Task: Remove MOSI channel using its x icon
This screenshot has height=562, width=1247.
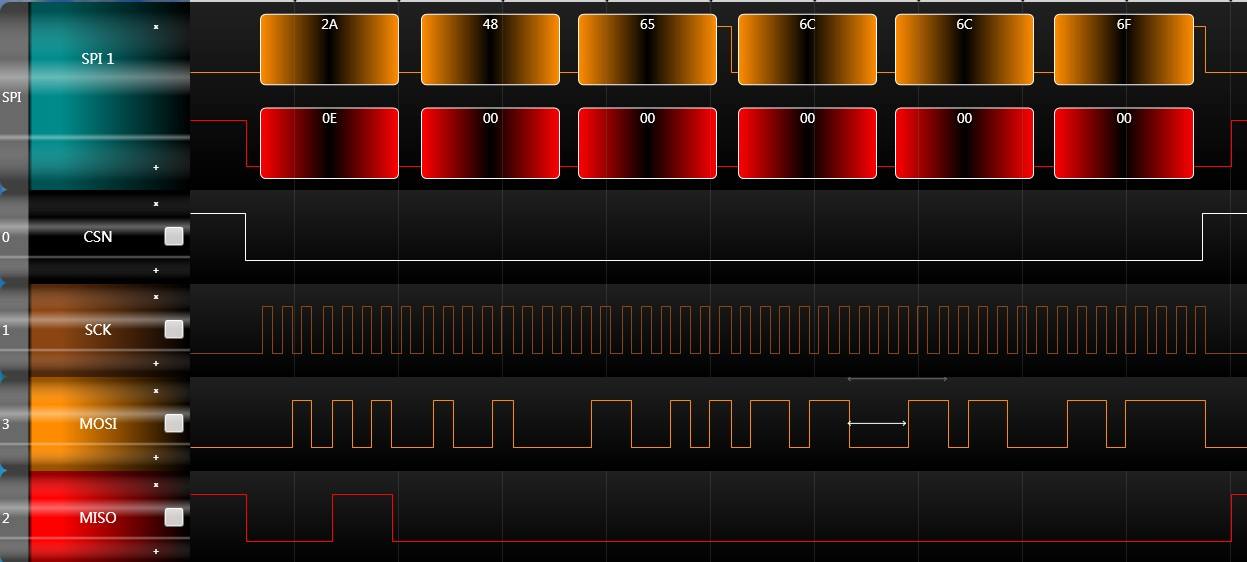Action: click(156, 391)
